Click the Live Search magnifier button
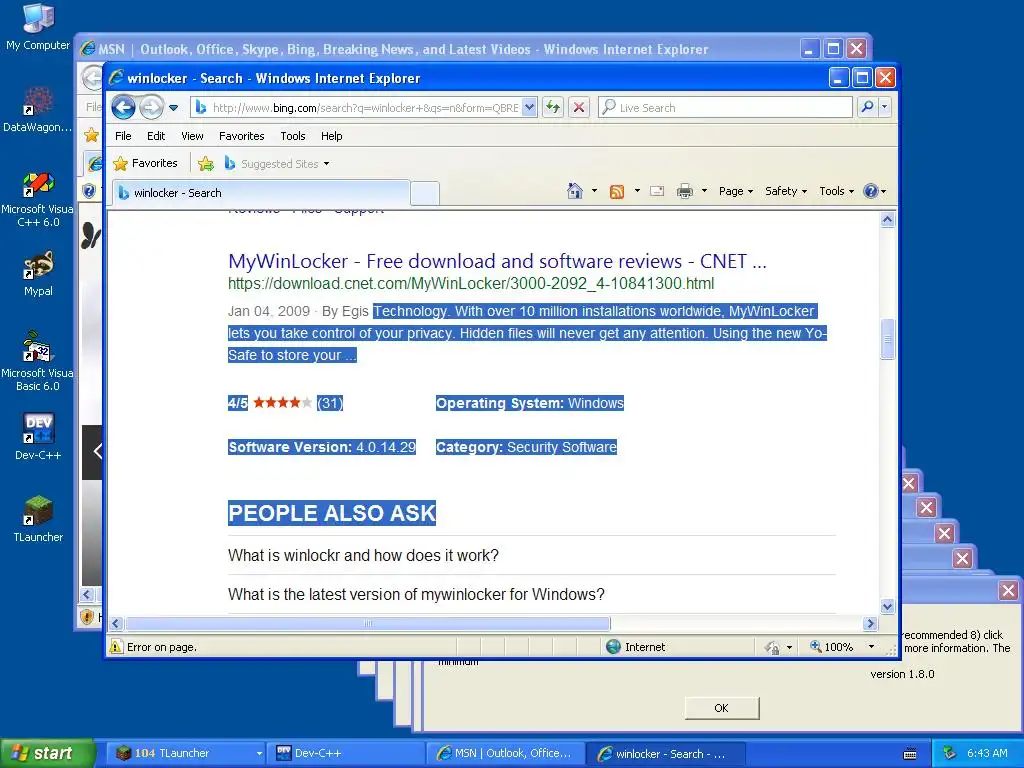This screenshot has height=768, width=1024. (867, 106)
